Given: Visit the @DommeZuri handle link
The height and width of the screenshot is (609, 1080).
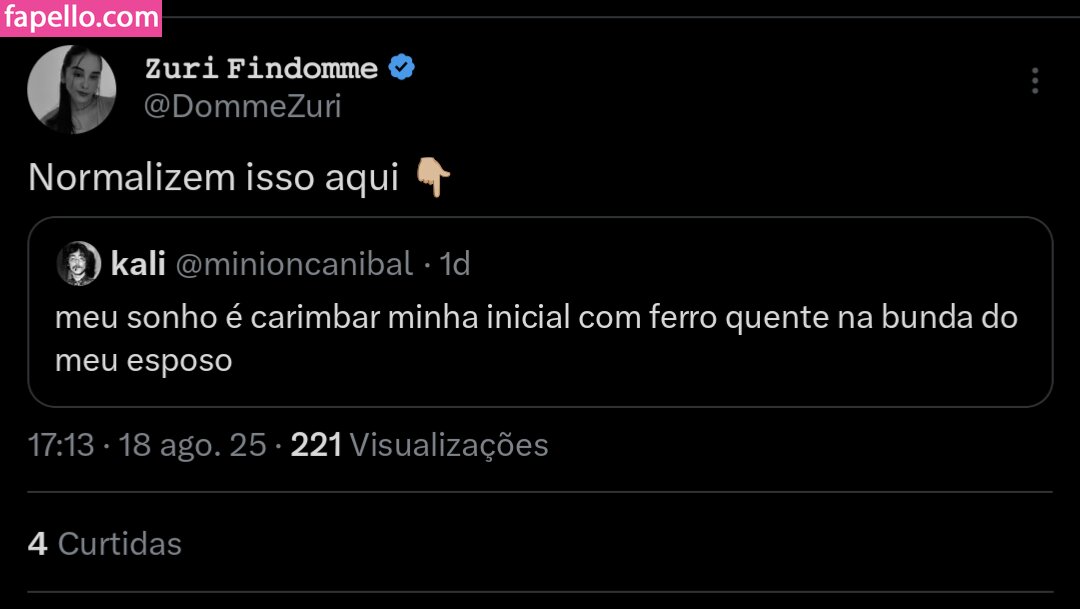Looking at the screenshot, I should click(x=243, y=106).
